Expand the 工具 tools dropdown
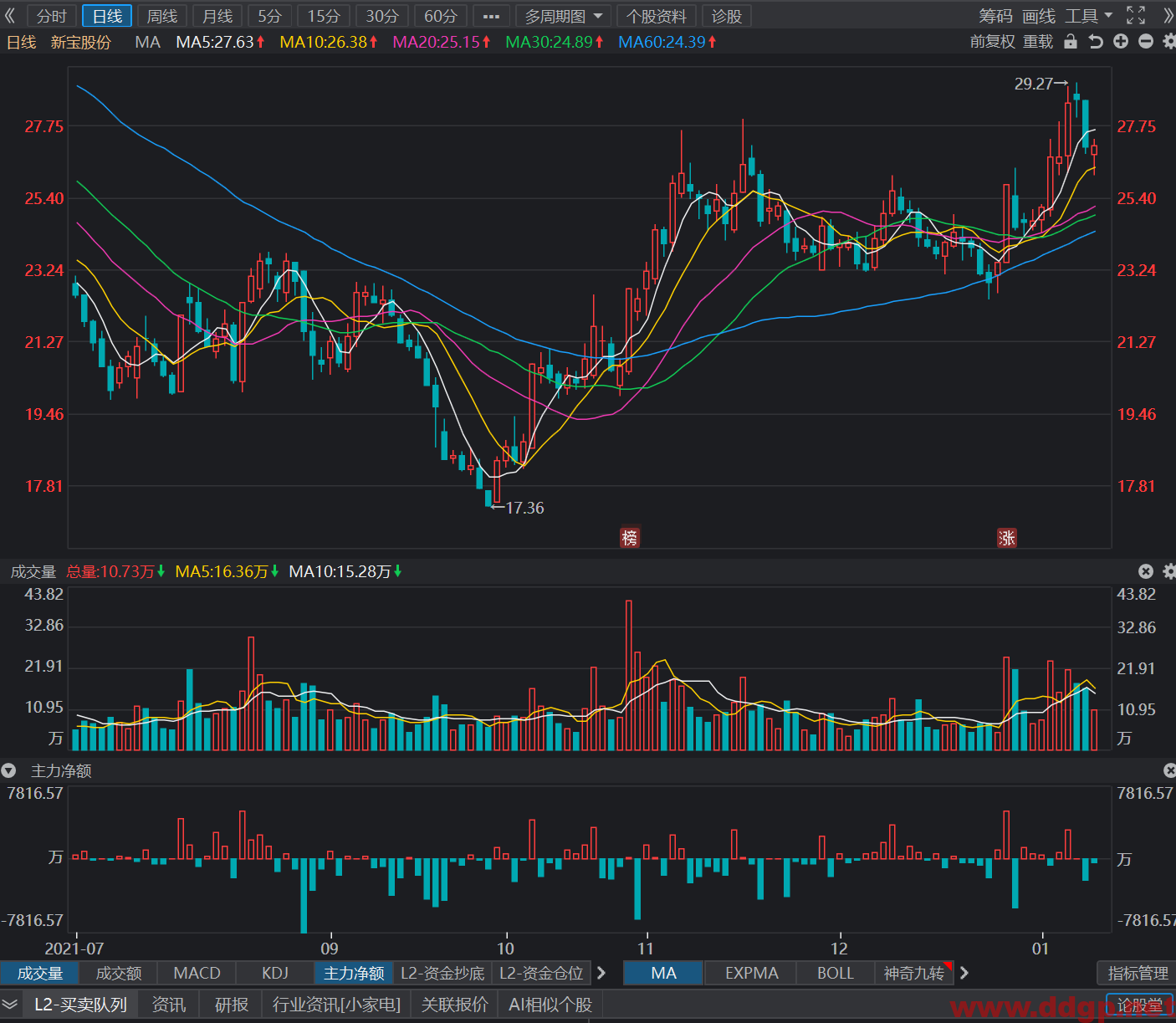 pyautogui.click(x=1088, y=16)
